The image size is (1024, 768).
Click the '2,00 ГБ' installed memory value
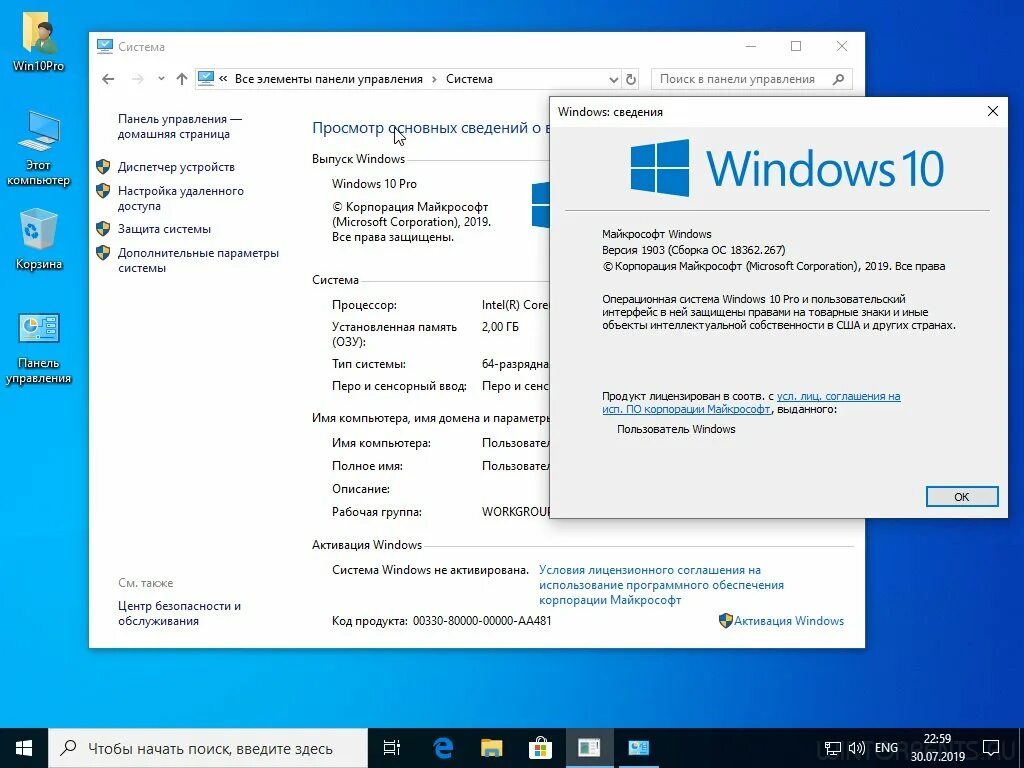[500, 327]
